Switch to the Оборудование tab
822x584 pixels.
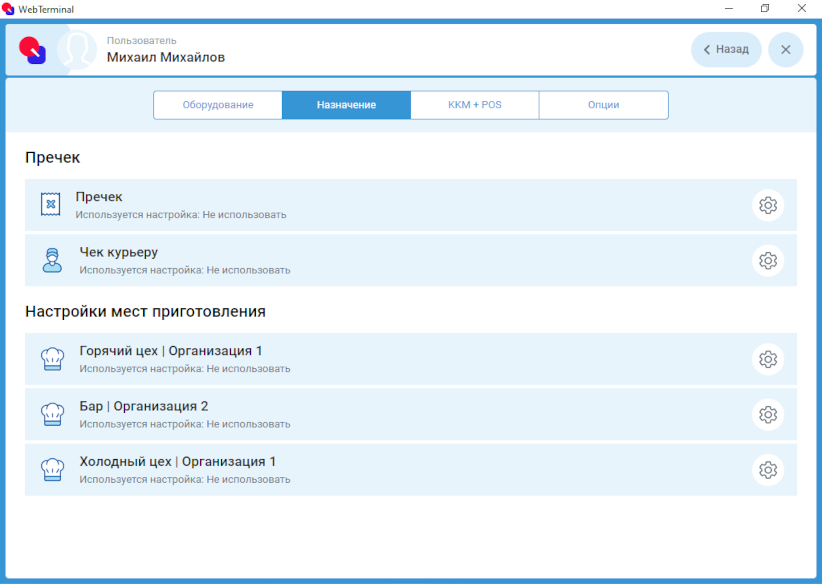tap(218, 105)
